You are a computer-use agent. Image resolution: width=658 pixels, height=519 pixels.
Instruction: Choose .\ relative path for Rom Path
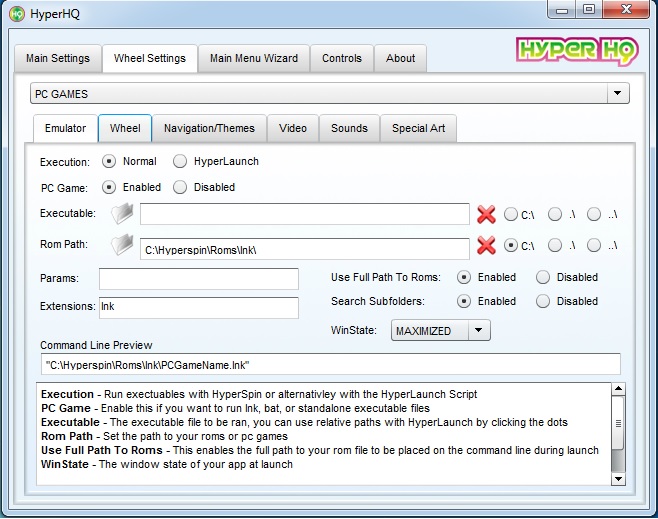pos(555,245)
